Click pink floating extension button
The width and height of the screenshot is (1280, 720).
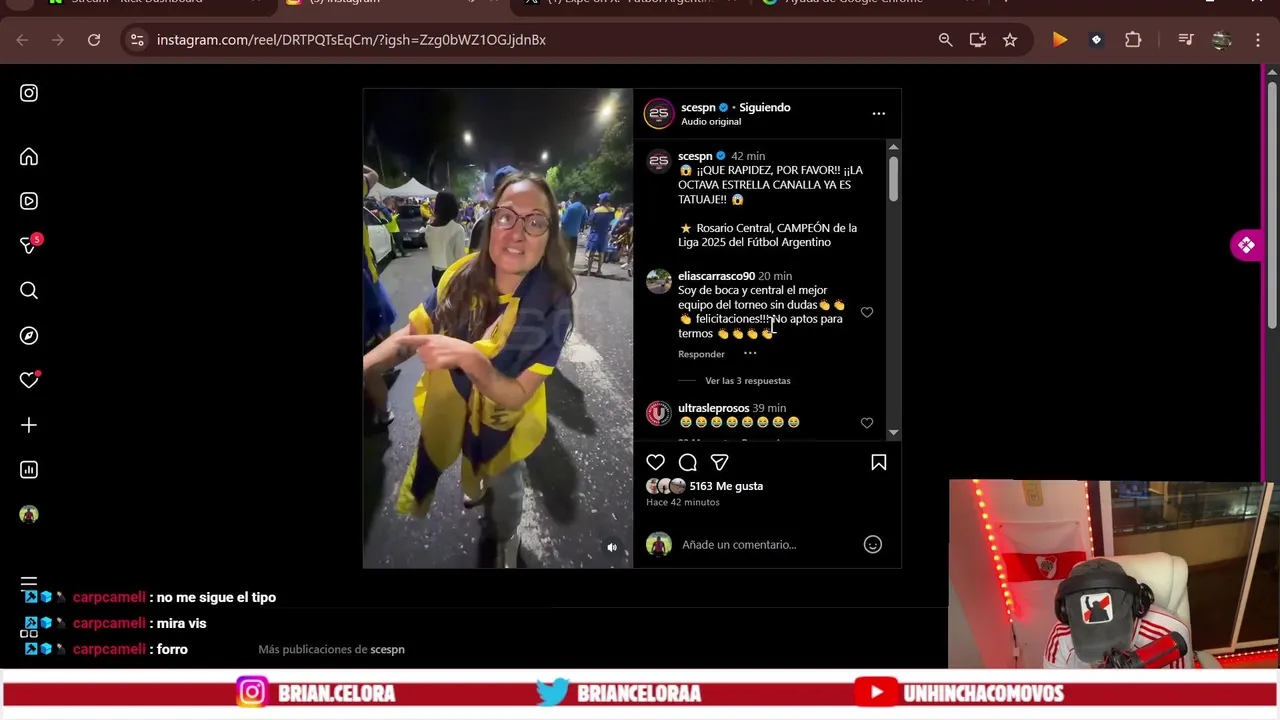pyautogui.click(x=1246, y=245)
